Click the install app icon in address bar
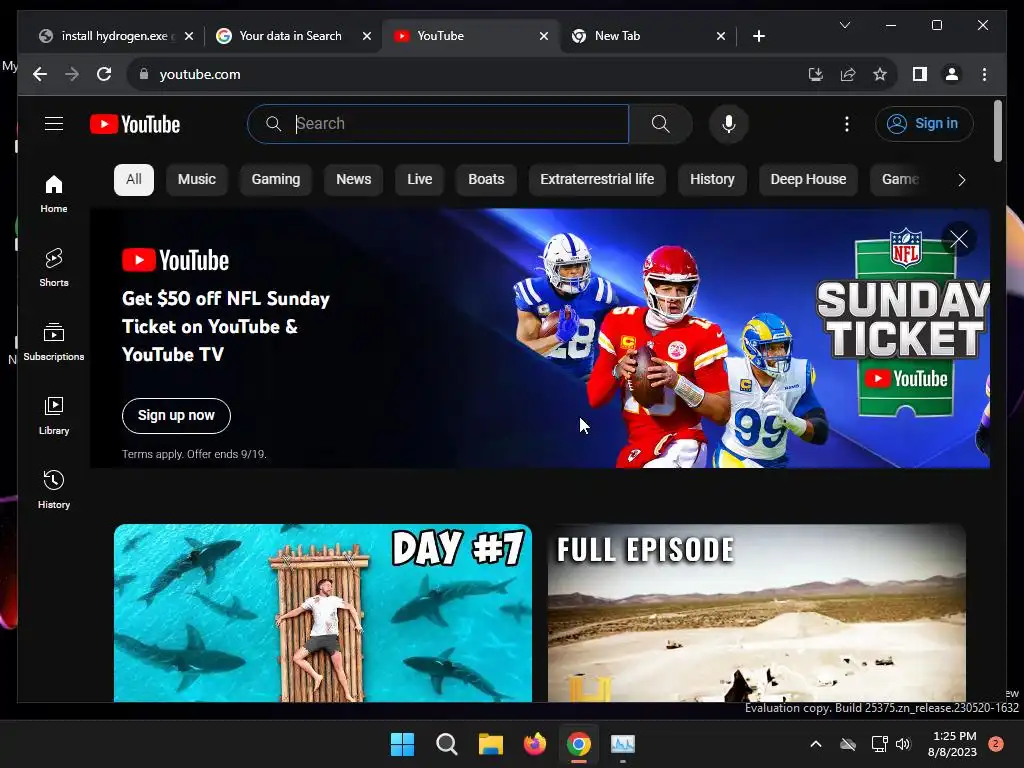Screen dimensions: 1024x768 (816, 74)
